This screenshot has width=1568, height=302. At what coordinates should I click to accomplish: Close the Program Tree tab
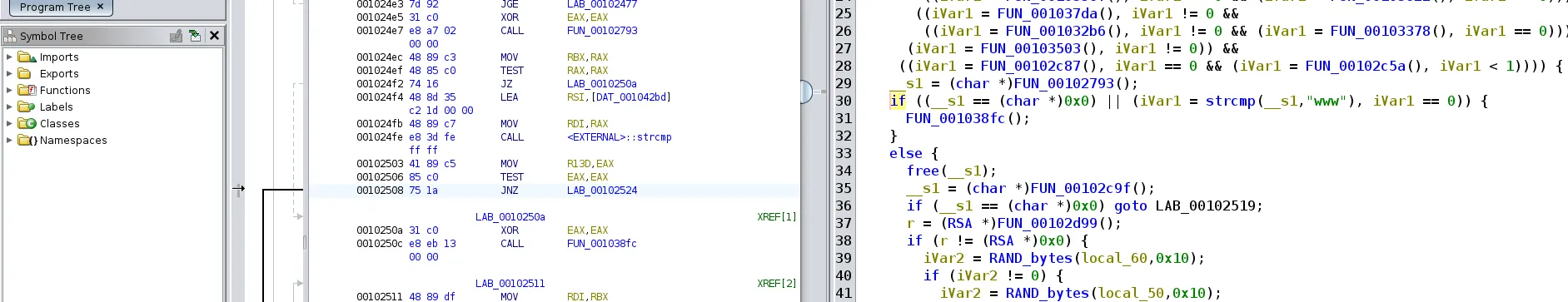tap(101, 7)
